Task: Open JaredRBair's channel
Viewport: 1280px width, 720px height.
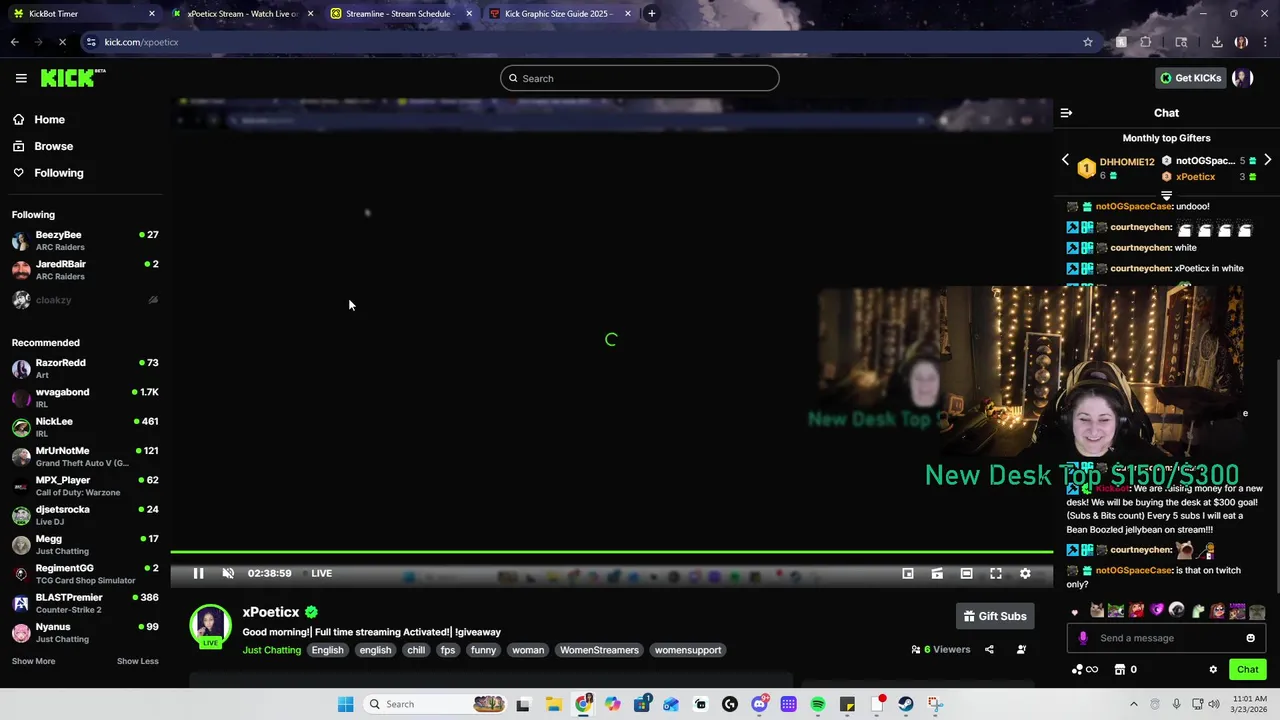Action: click(x=85, y=270)
